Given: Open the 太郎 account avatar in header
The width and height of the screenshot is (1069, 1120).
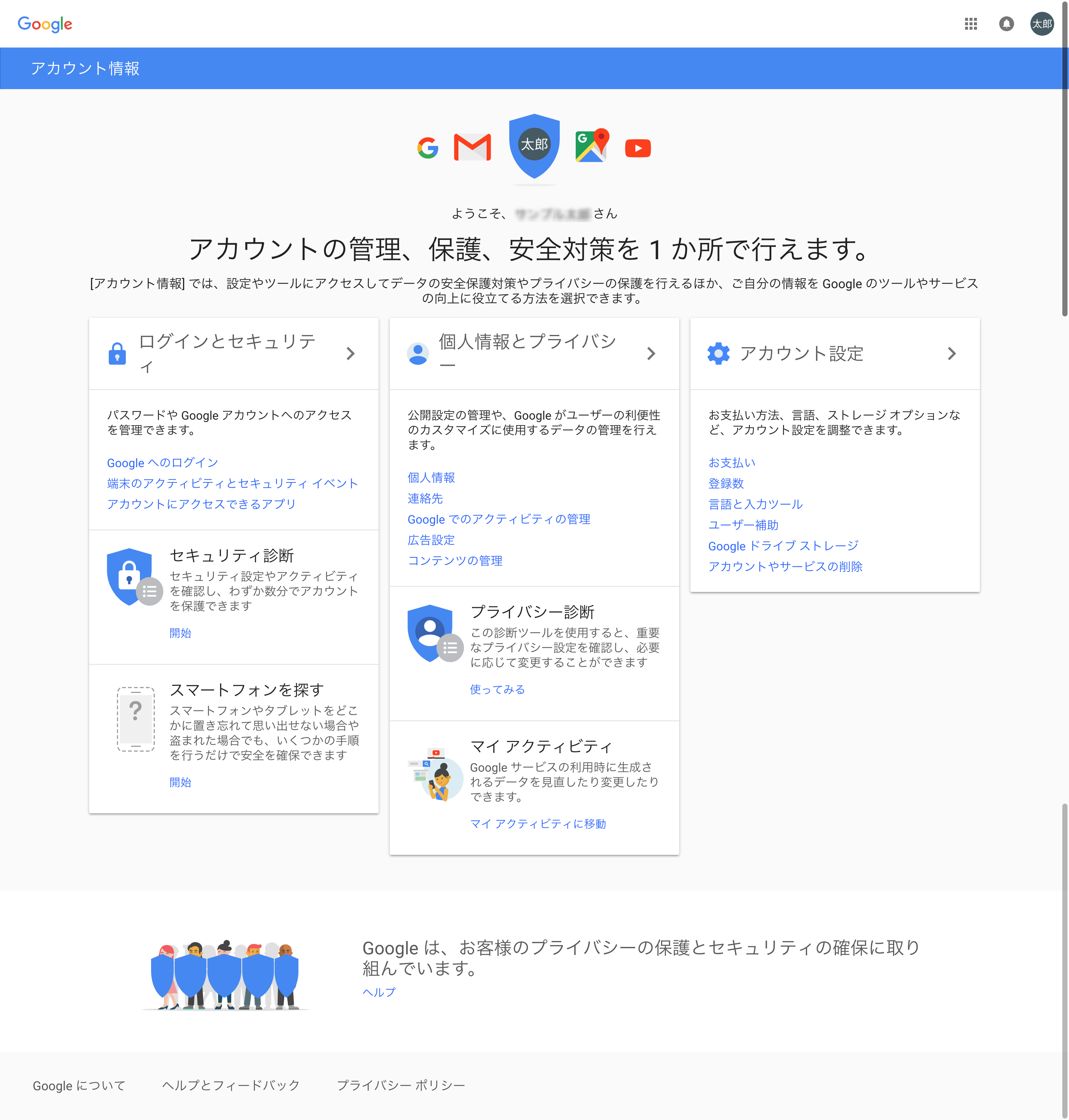Looking at the screenshot, I should [1042, 24].
